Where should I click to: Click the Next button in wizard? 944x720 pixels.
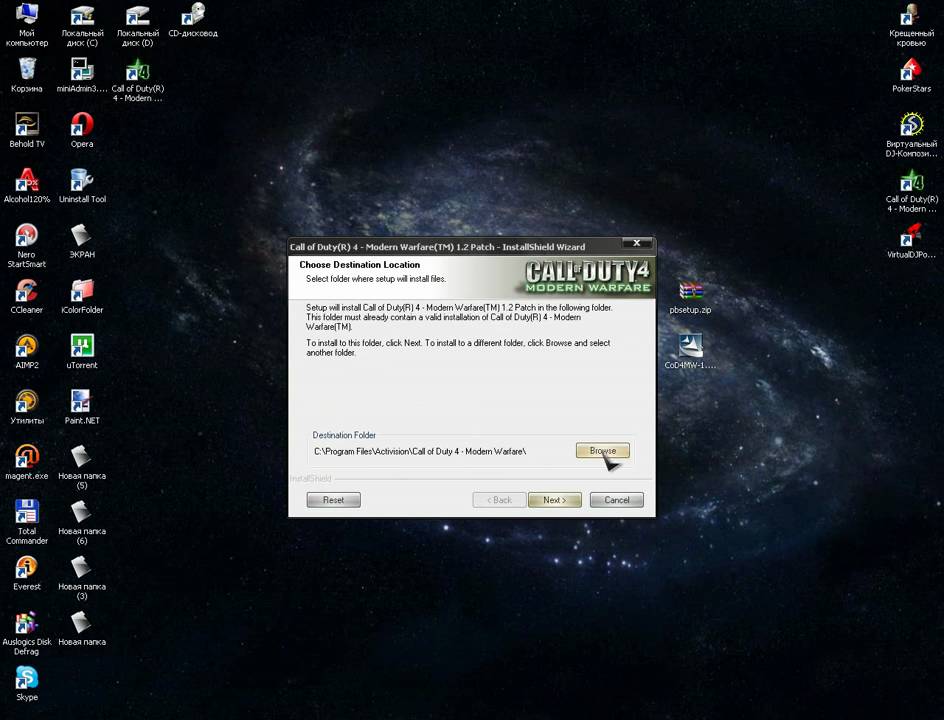554,500
